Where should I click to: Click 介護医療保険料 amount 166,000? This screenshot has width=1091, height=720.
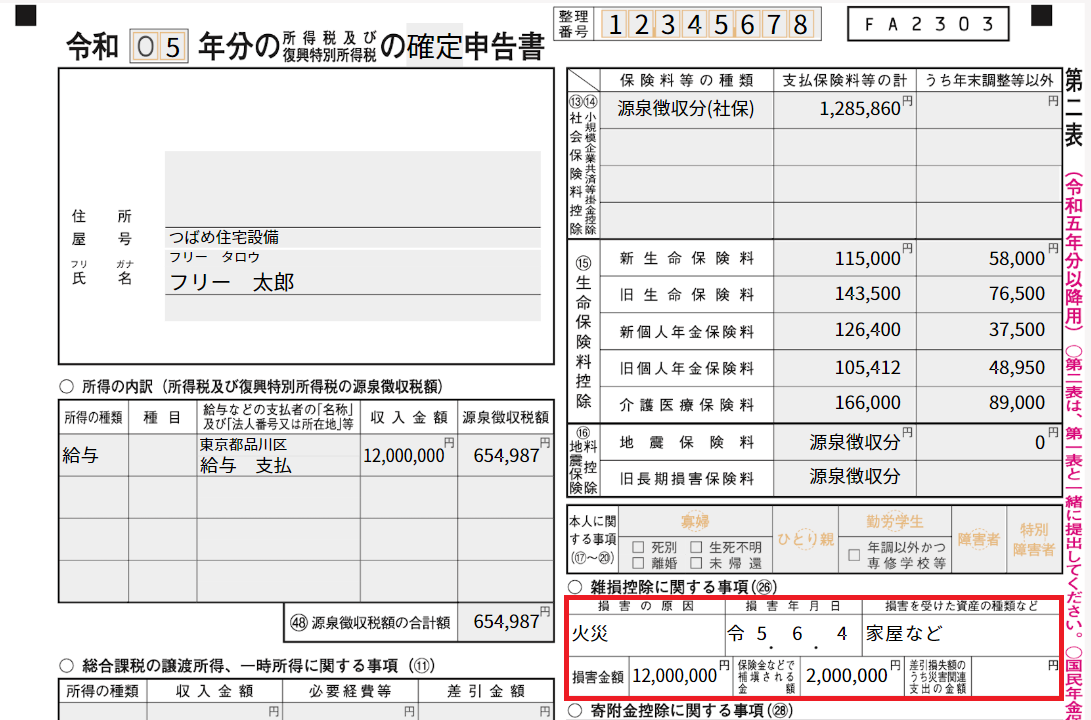[845, 403]
